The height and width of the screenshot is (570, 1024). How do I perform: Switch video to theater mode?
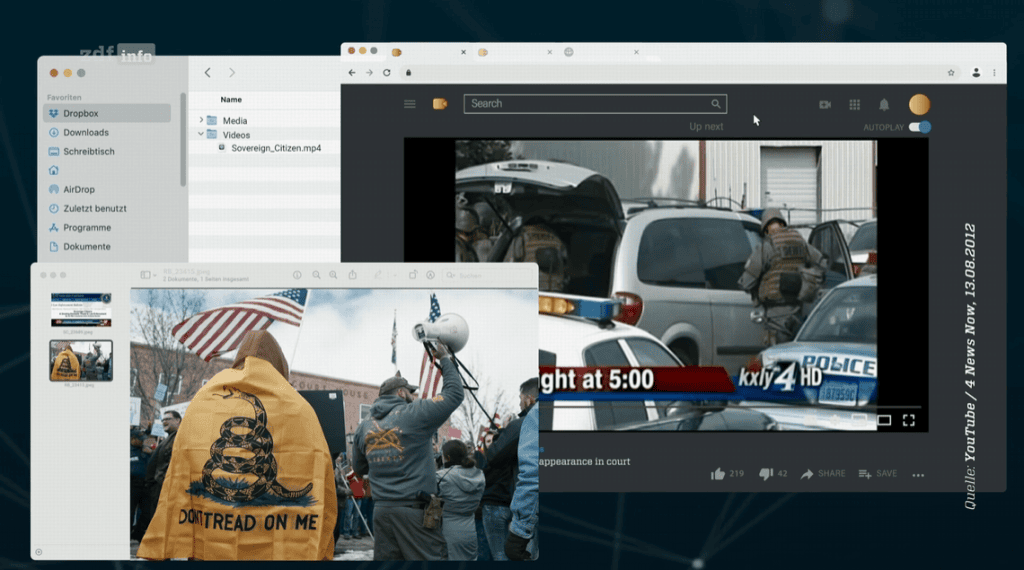884,420
